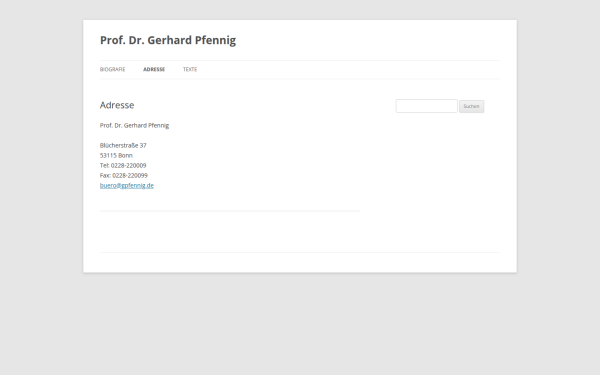The height and width of the screenshot is (375, 600).
Task: Click the Adresse page heading
Action: click(x=117, y=105)
